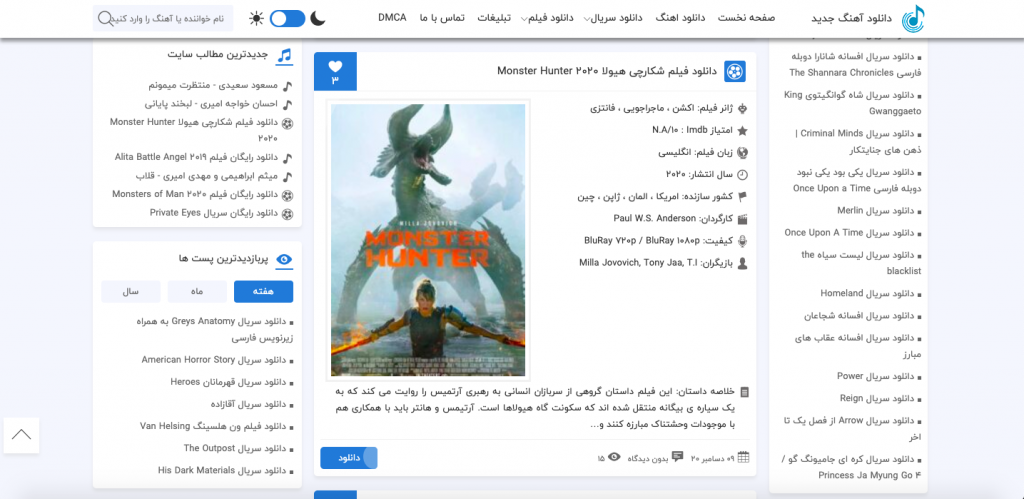Screen dimensions: 1024x499
Task: Toggle the dark mode switch
Action: pos(287,18)
